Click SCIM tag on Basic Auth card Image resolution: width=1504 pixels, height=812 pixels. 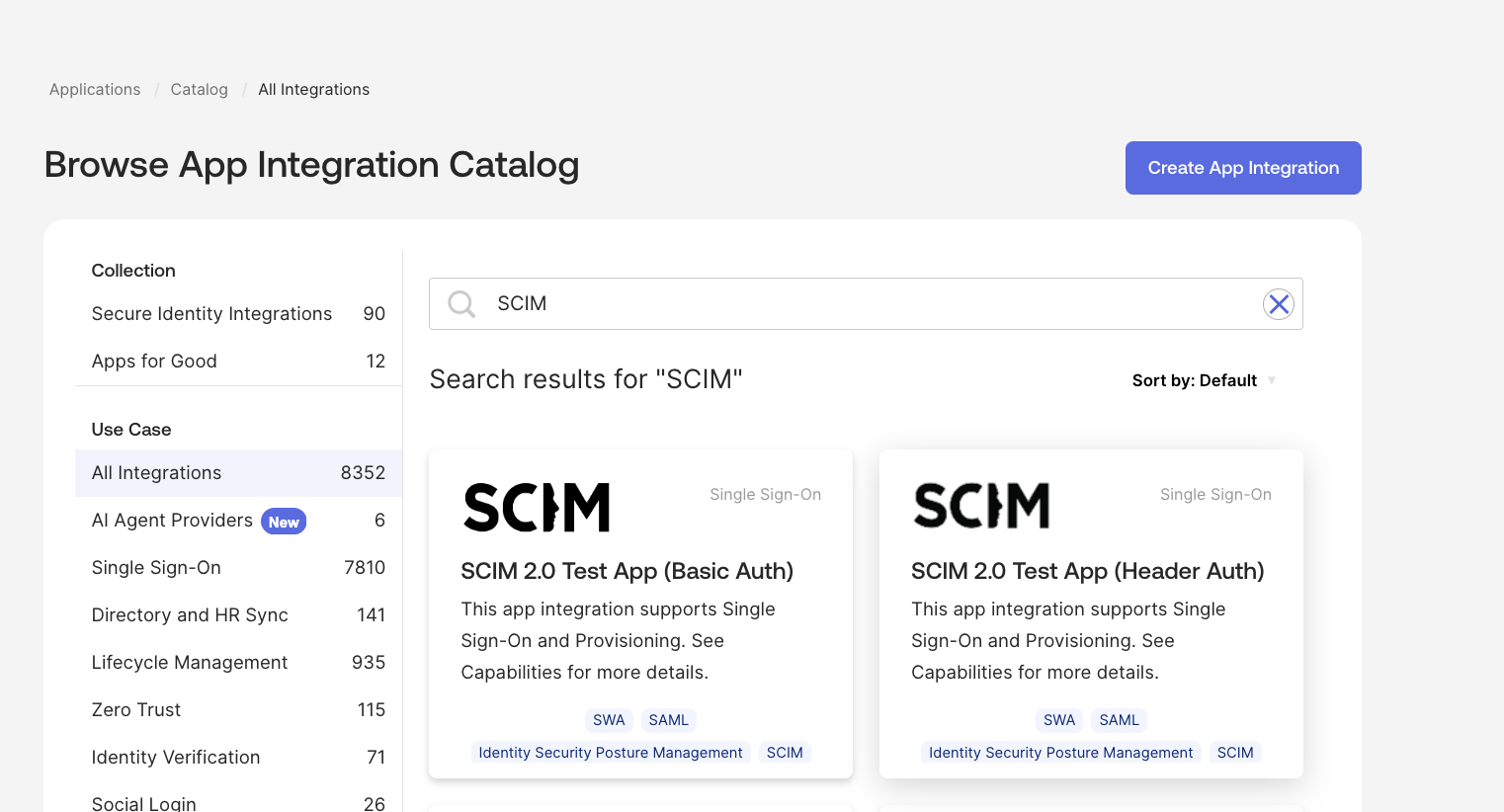tap(785, 753)
